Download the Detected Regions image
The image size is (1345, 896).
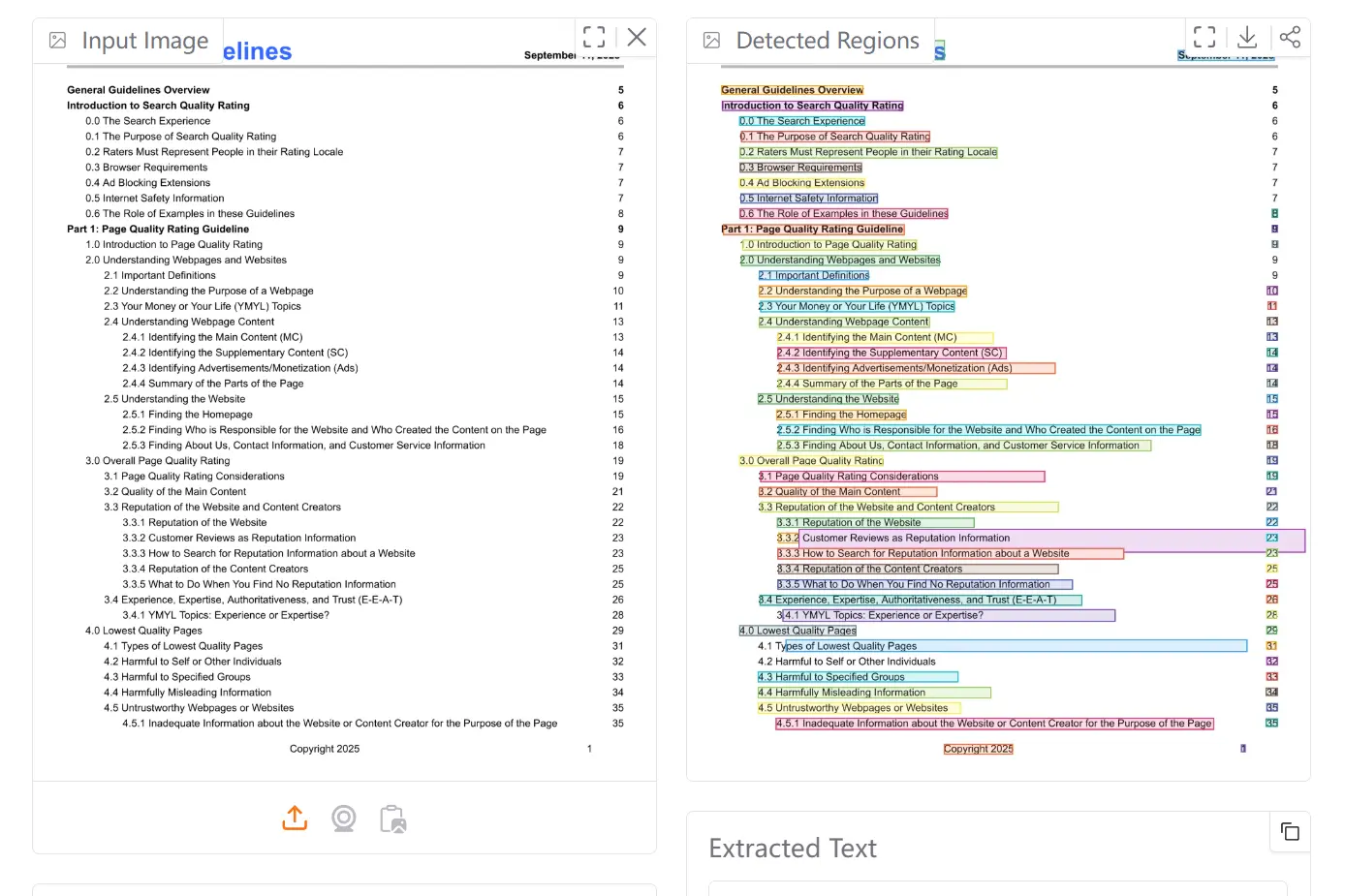1247,38
